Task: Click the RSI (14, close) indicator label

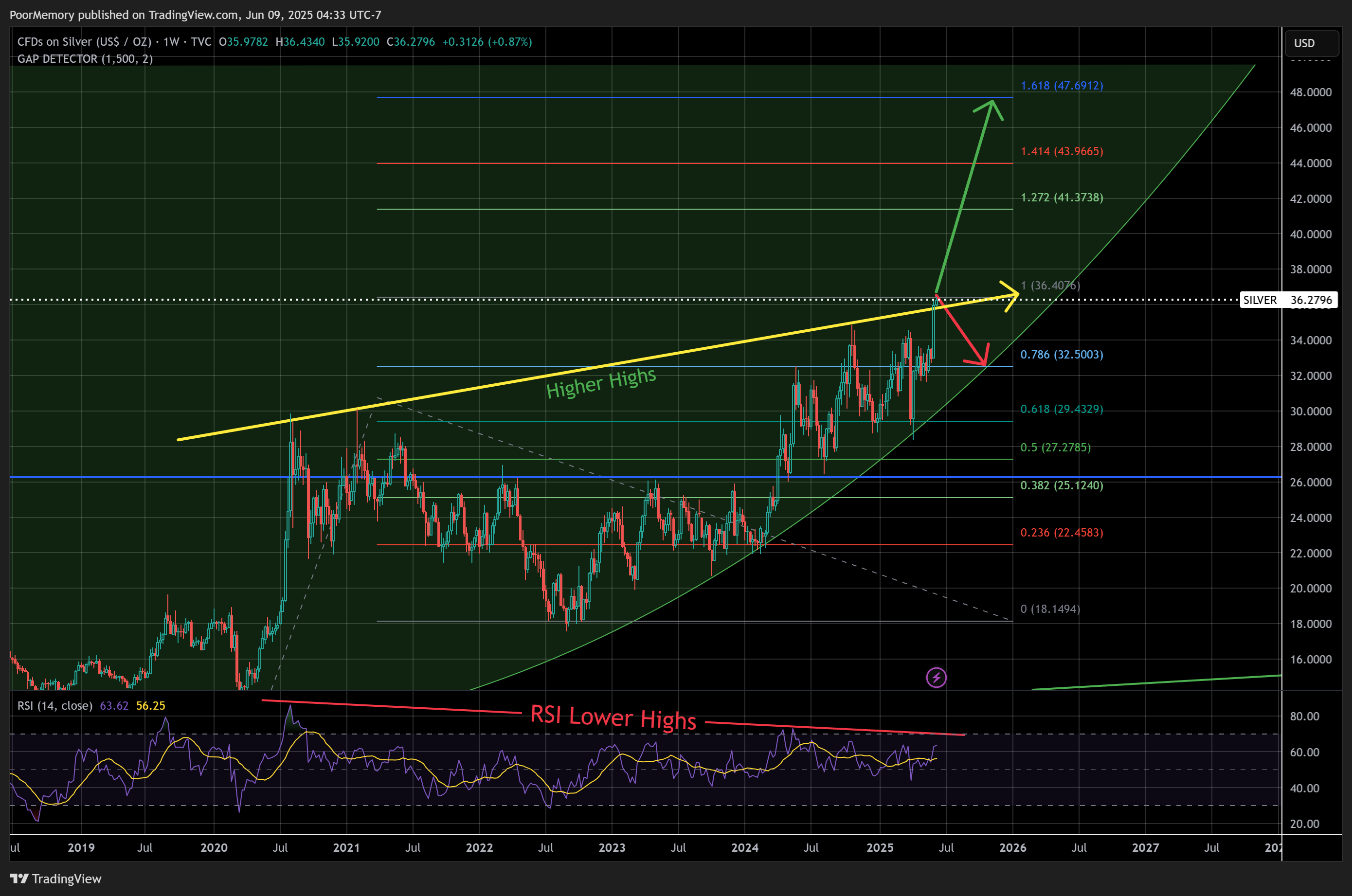Action: tap(55, 706)
